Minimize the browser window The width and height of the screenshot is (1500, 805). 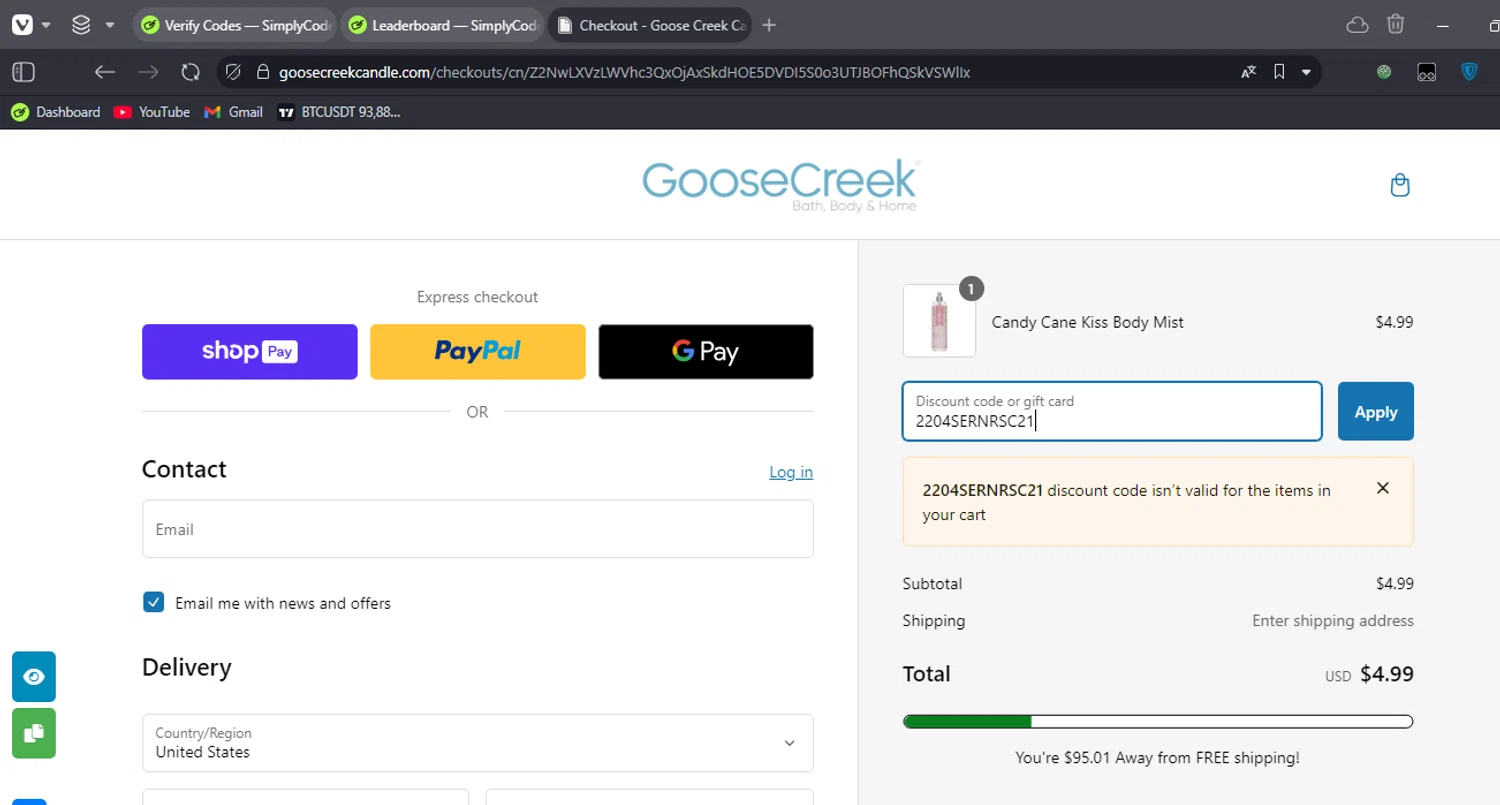point(1442,25)
